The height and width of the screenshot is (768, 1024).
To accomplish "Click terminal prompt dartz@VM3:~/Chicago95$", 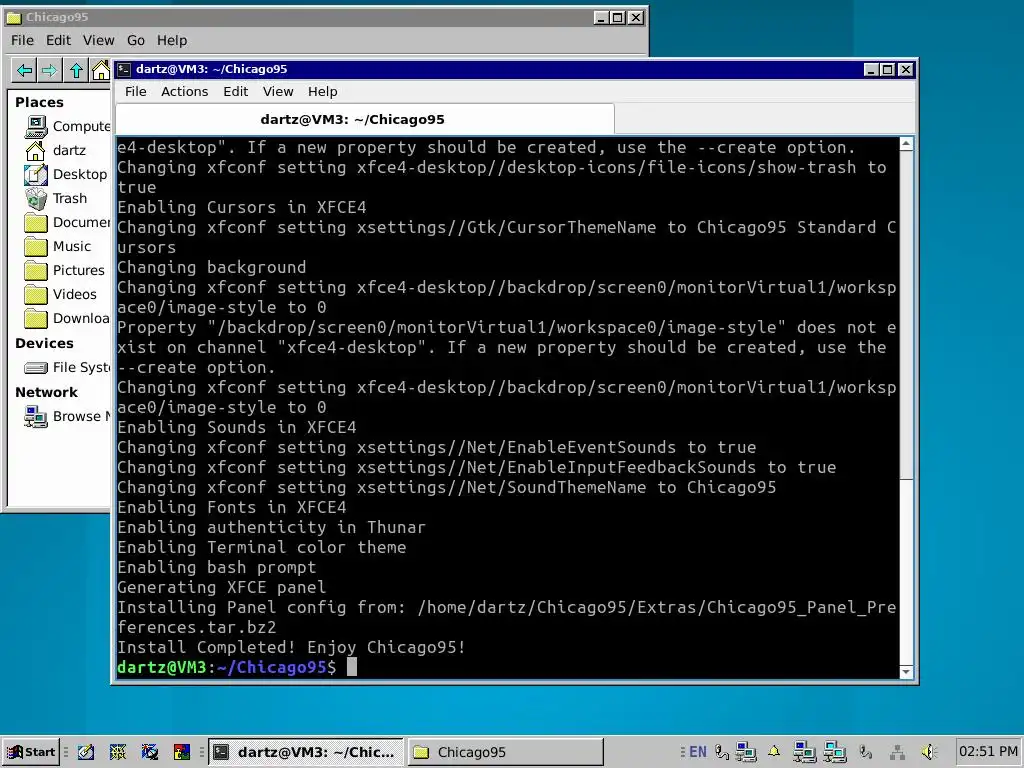I will (227, 667).
